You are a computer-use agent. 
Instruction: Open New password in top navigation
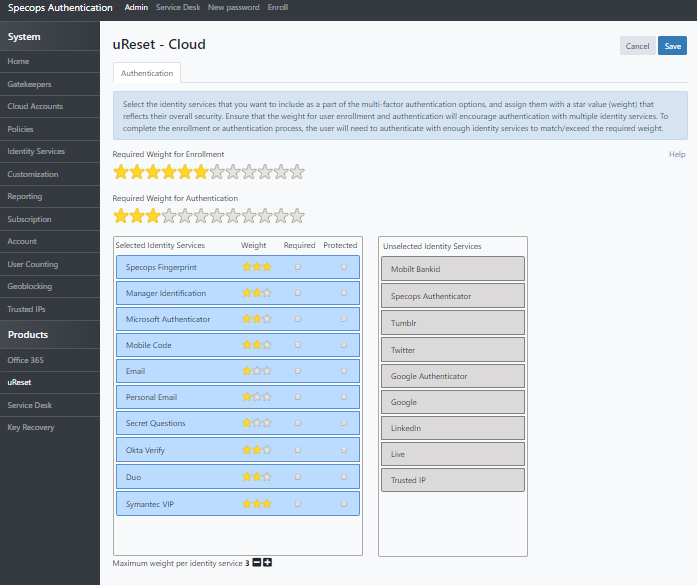[233, 7]
